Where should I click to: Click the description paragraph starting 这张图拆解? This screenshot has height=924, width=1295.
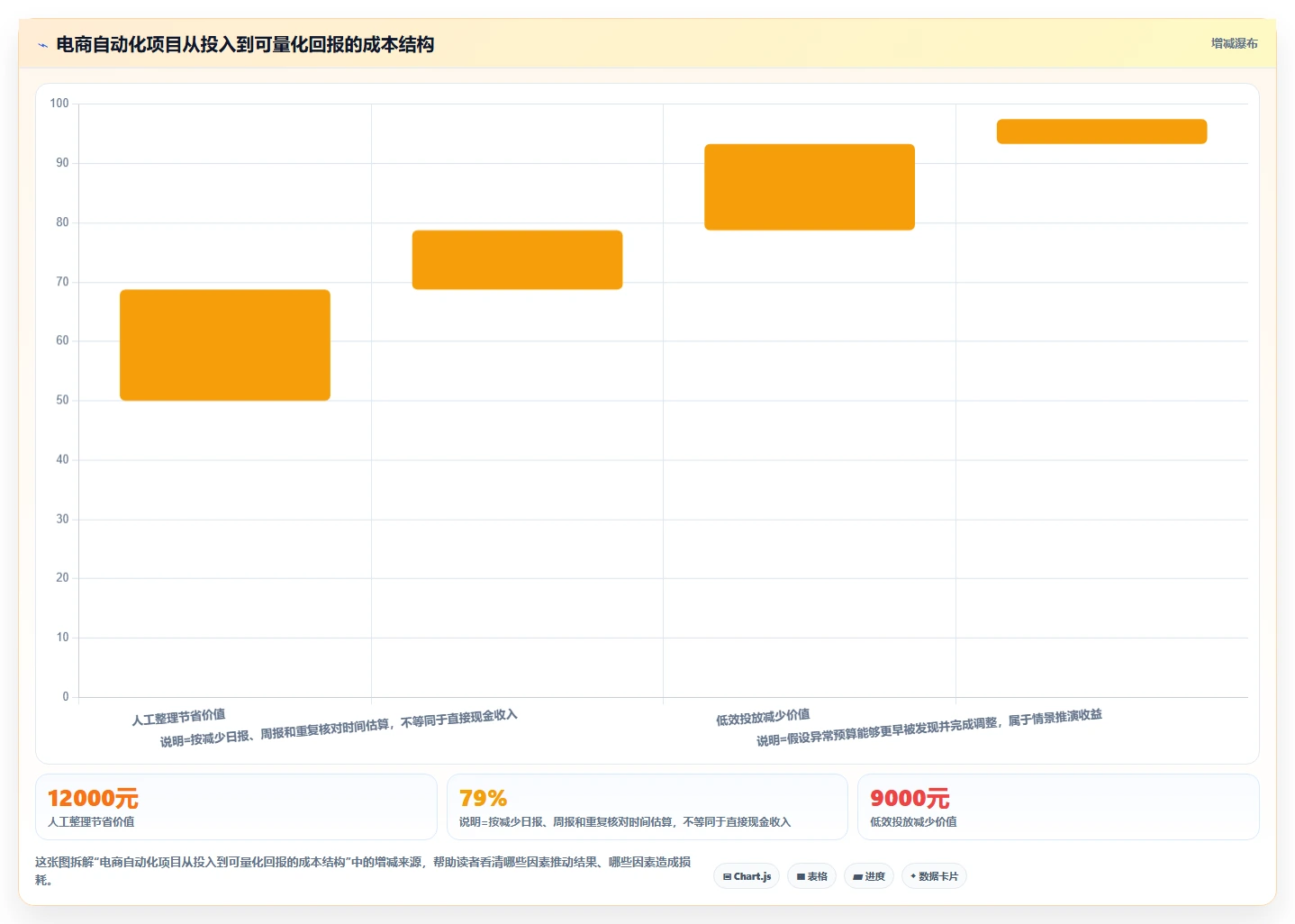point(363,871)
